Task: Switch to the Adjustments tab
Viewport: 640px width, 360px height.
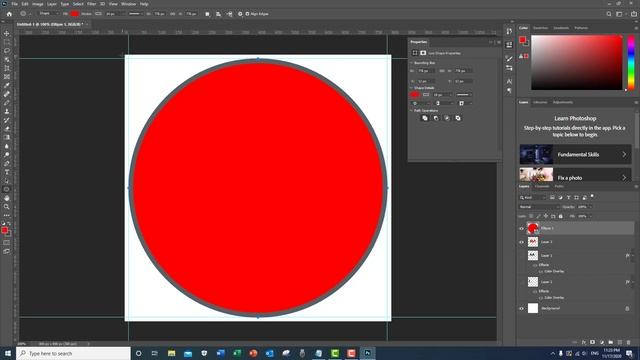Action: click(x=563, y=102)
